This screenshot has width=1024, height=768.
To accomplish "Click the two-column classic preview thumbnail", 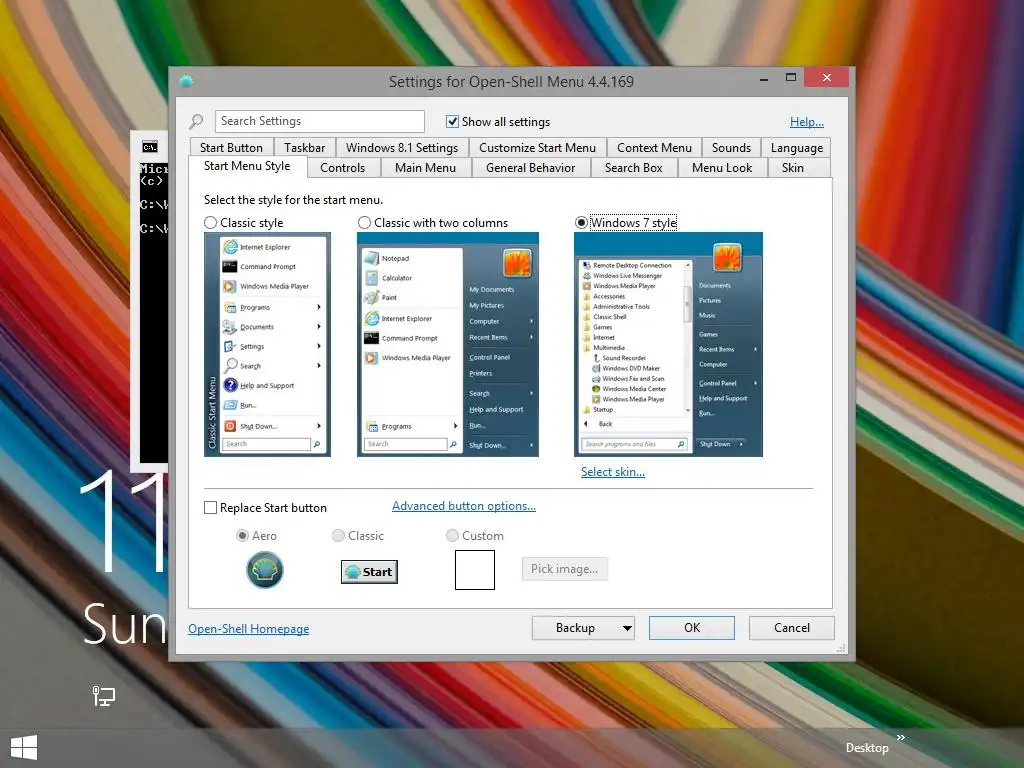I will click(448, 344).
